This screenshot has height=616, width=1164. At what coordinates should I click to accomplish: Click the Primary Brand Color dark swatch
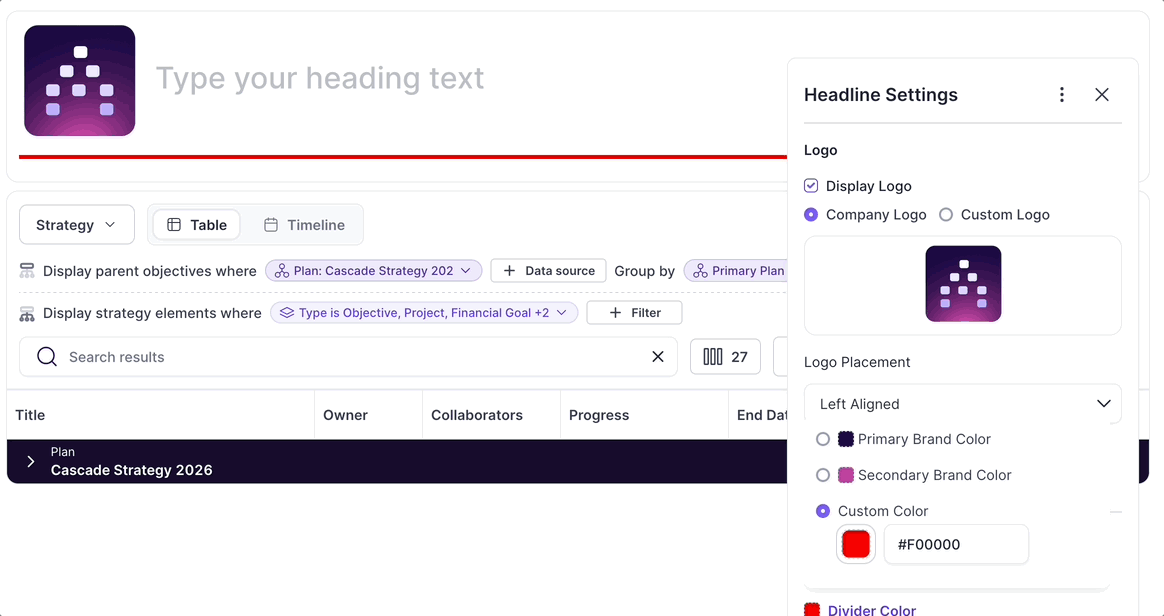coord(846,439)
